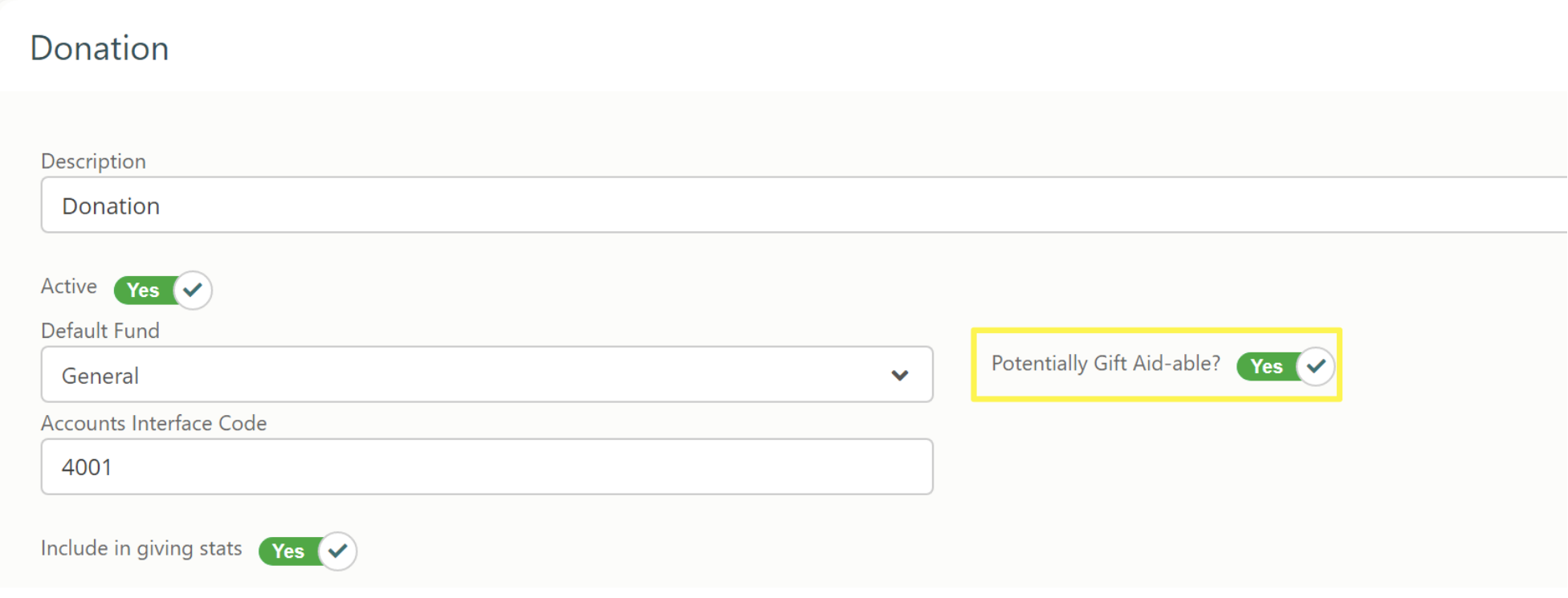This screenshot has width=1568, height=598.
Task: Click the Description input field
Action: (x=804, y=205)
